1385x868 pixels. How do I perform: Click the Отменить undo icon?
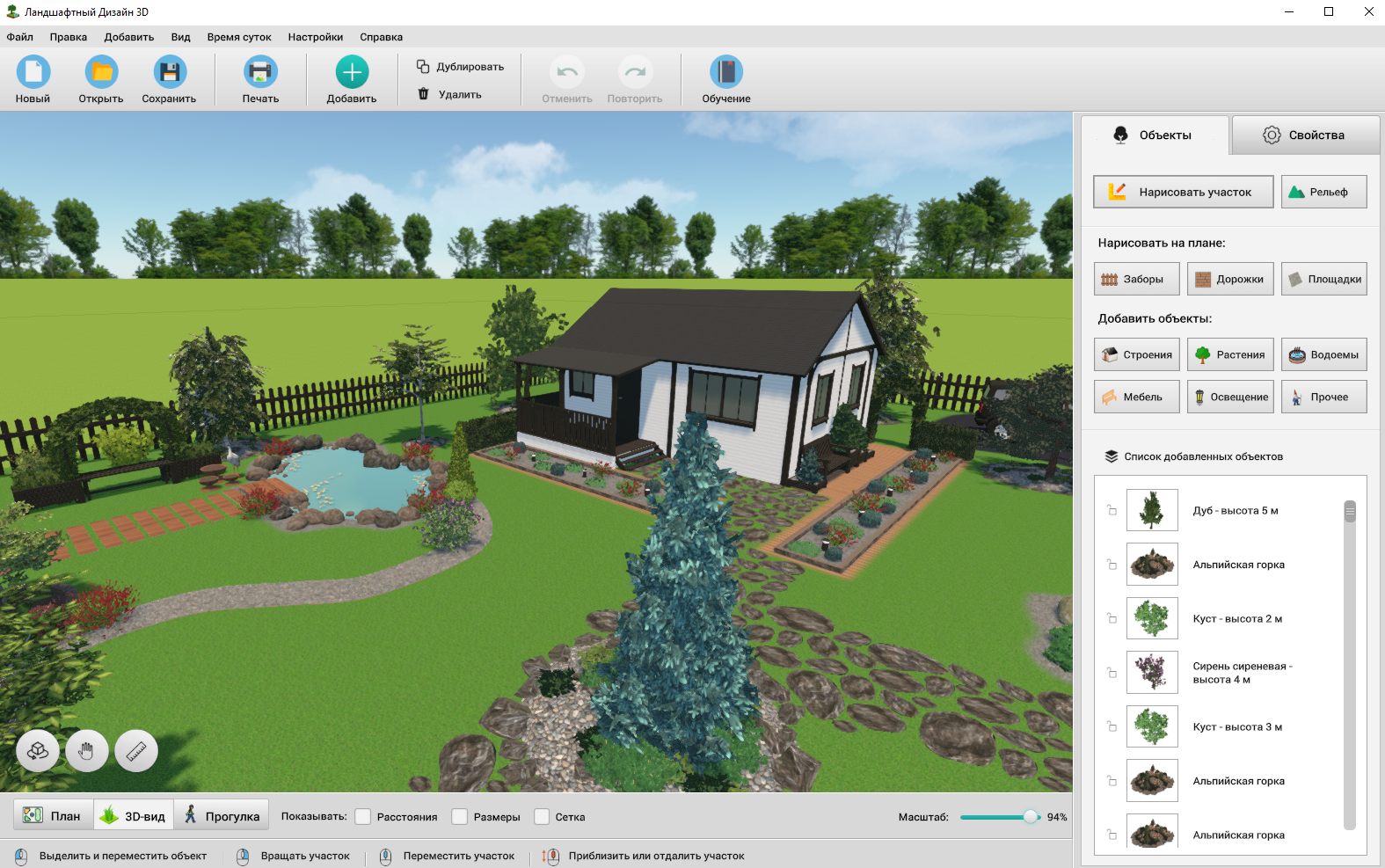[567, 72]
